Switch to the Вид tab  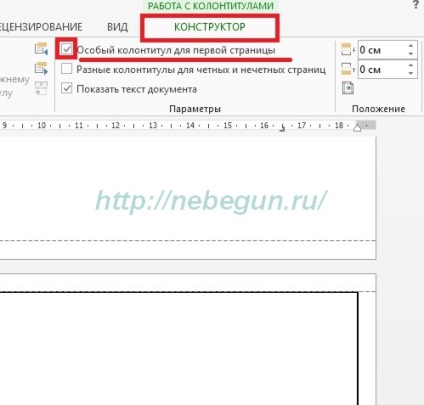(117, 27)
